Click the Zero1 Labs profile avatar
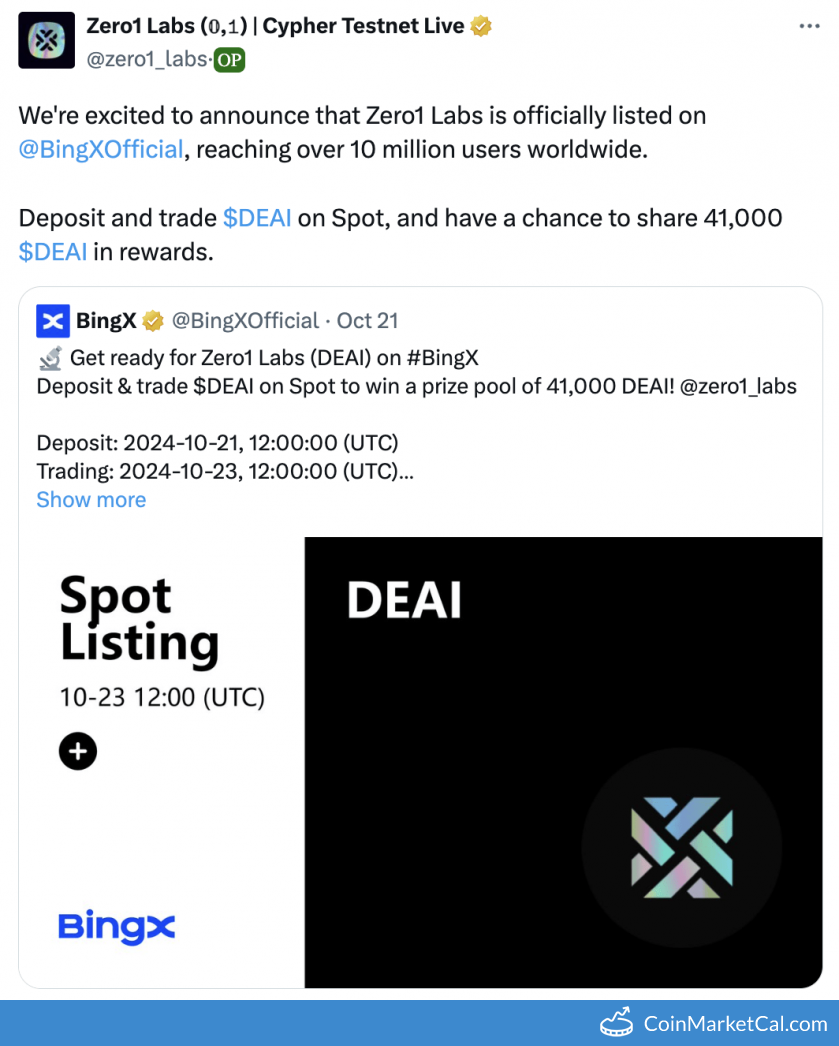Screen dimensions: 839x1046 point(47,40)
